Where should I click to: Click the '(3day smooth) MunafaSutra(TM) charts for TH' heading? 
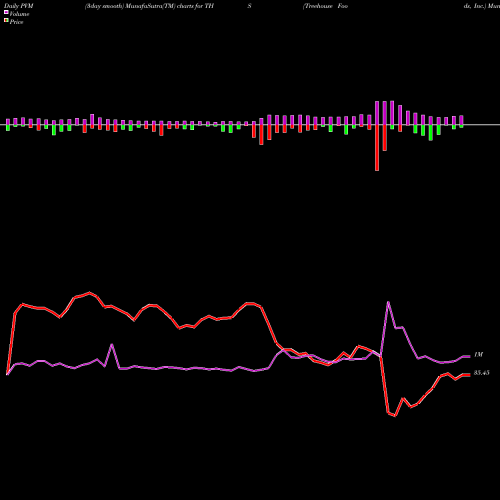click(149, 6)
